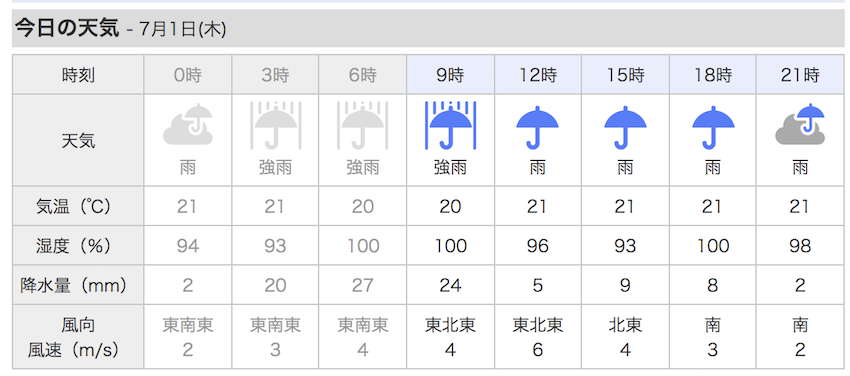Screen dimensions: 850x376
Task: Select the 21時 column header
Action: (800, 75)
